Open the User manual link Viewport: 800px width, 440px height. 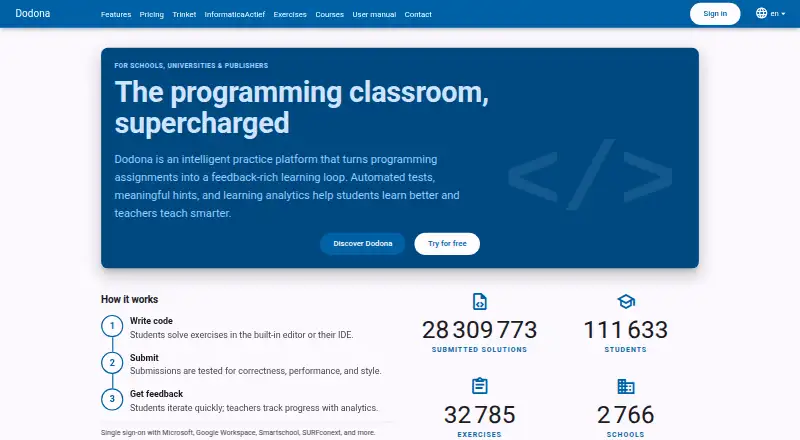pyautogui.click(x=374, y=14)
